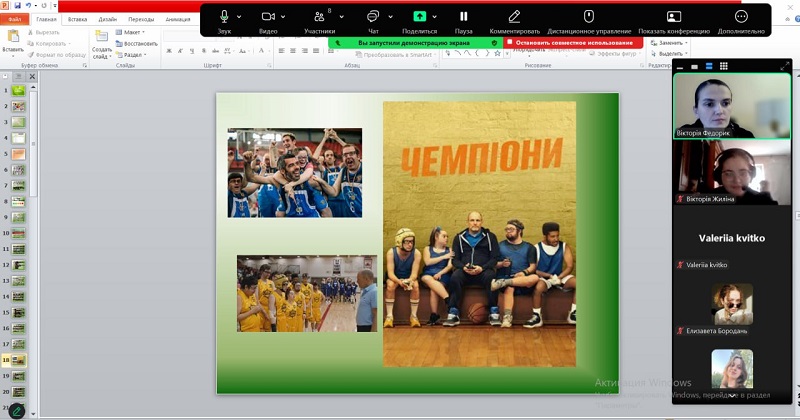The width and height of the screenshot is (800, 420).
Task: Click green shield security icon in sharing bar
Action: [x=494, y=43]
